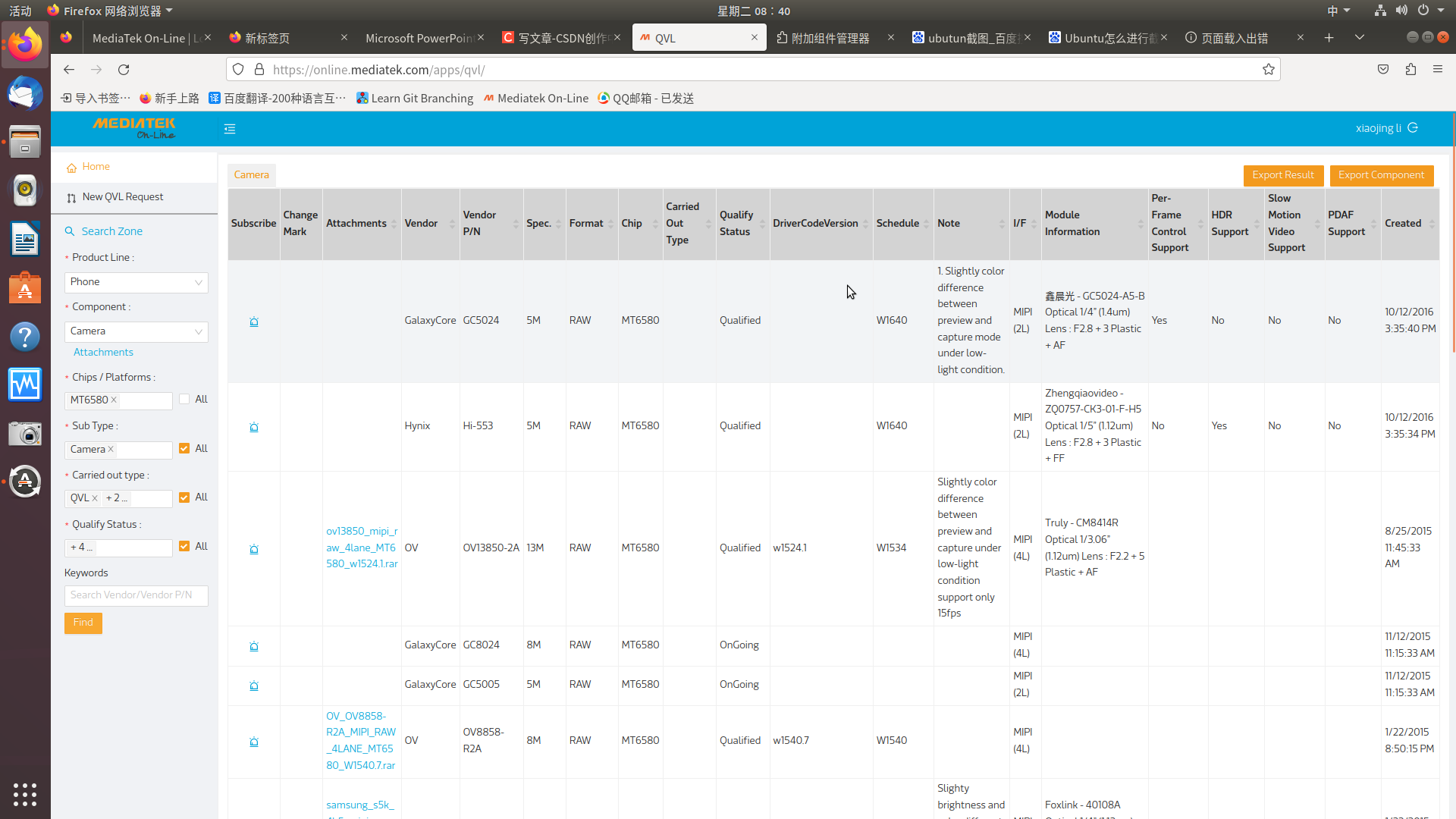This screenshot has width=1456, height=819.
Task: Open the Product Line Phone dropdown
Action: point(136,282)
